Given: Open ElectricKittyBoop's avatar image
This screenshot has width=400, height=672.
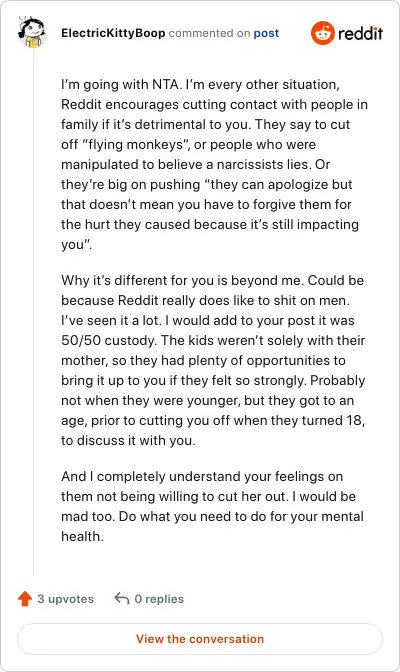Looking at the screenshot, I should [x=32, y=31].
